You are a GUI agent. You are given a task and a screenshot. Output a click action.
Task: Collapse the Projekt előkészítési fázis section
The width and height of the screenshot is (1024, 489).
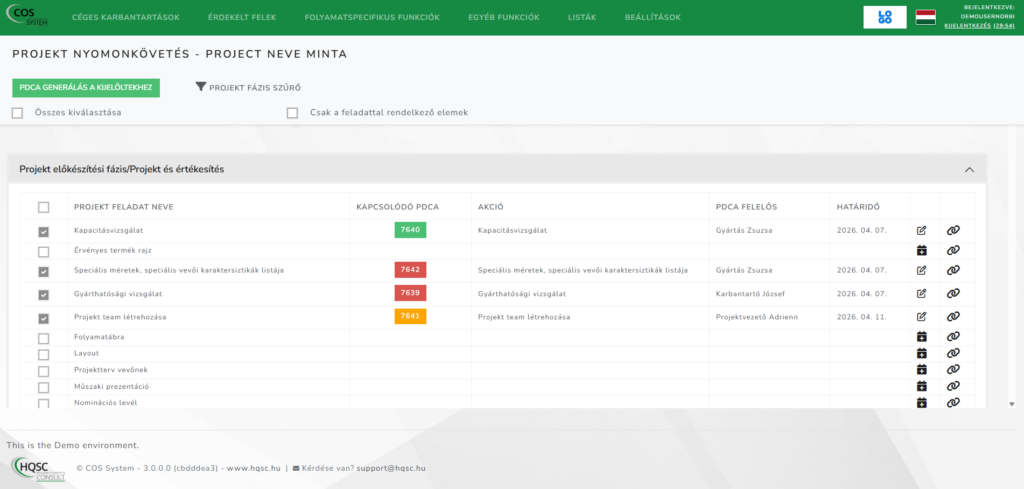(968, 170)
